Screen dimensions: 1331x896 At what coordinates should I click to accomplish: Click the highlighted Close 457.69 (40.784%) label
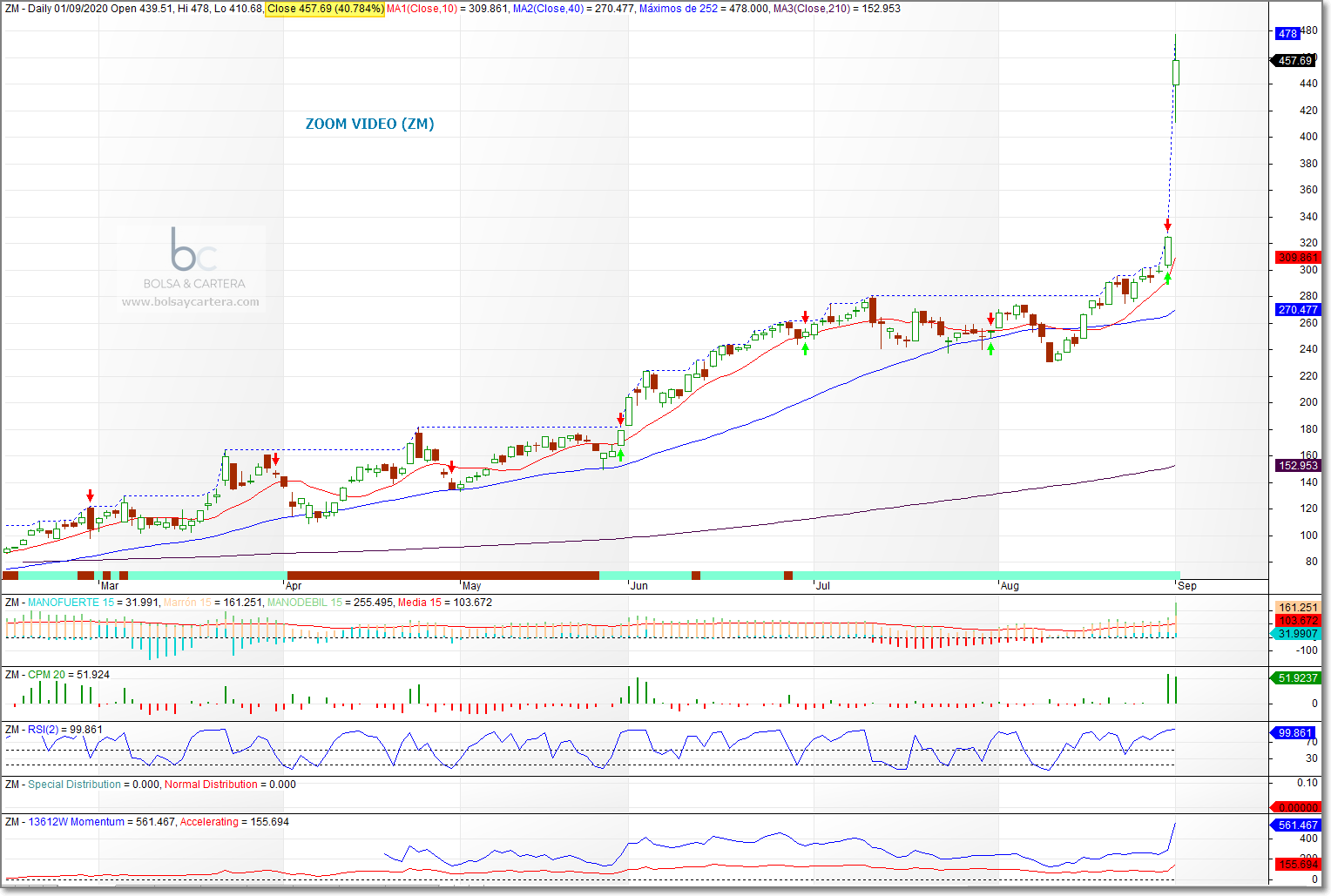click(325, 9)
